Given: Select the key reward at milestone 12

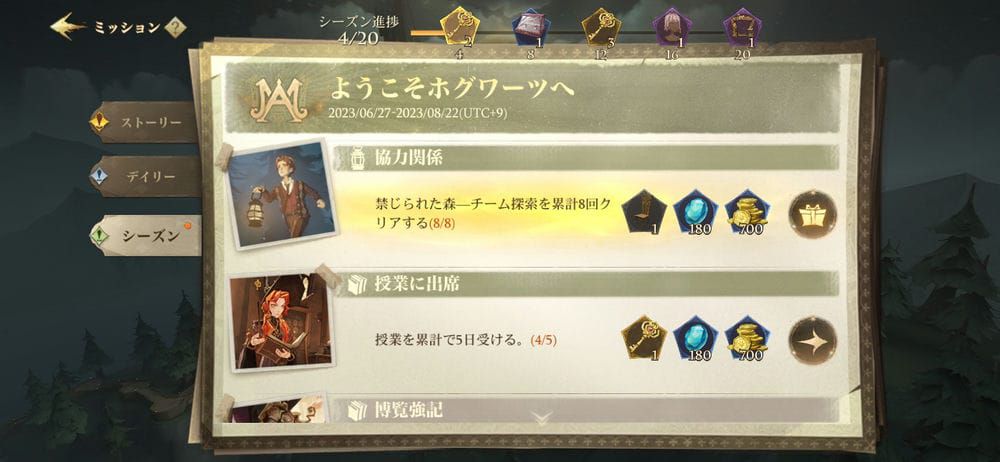Looking at the screenshot, I should pos(601,27).
